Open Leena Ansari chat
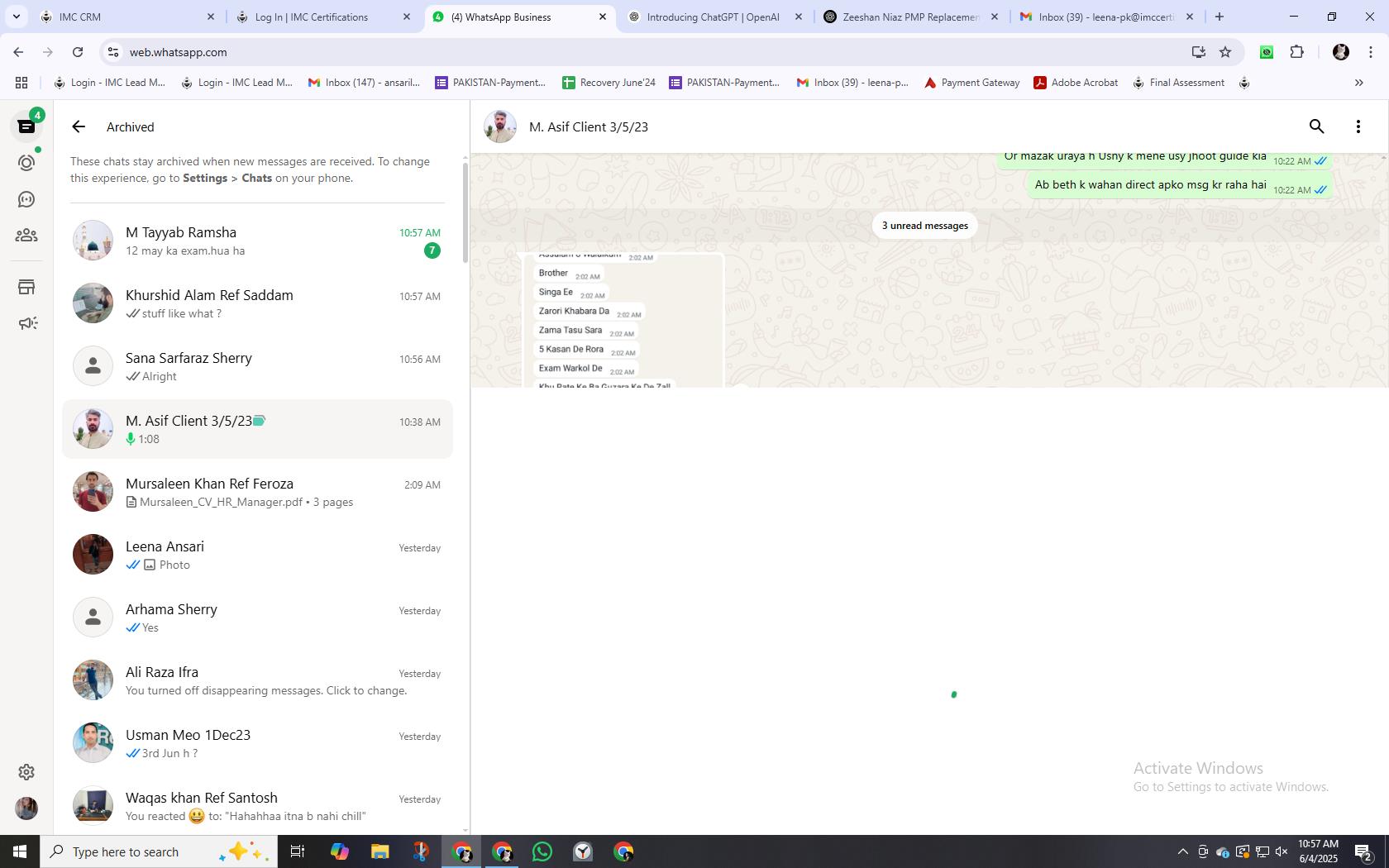 tap(257, 555)
